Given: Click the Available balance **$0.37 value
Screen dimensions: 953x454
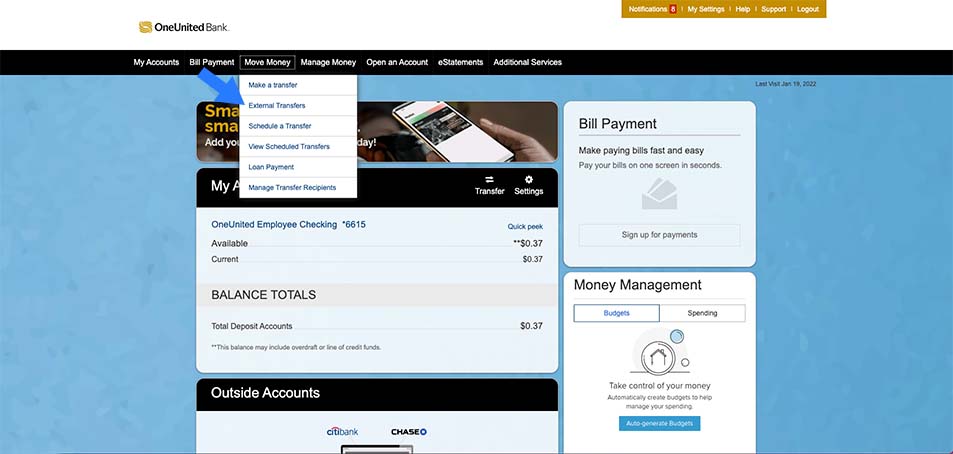Looking at the screenshot, I should point(528,243).
